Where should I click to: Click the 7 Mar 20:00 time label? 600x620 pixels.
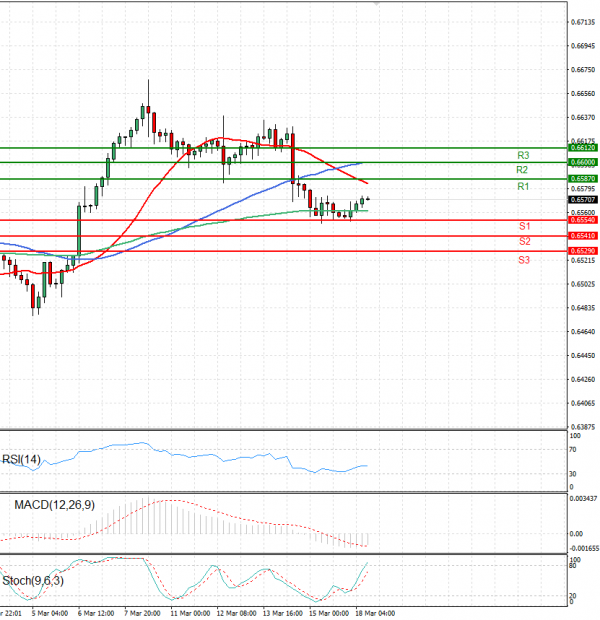(142, 614)
